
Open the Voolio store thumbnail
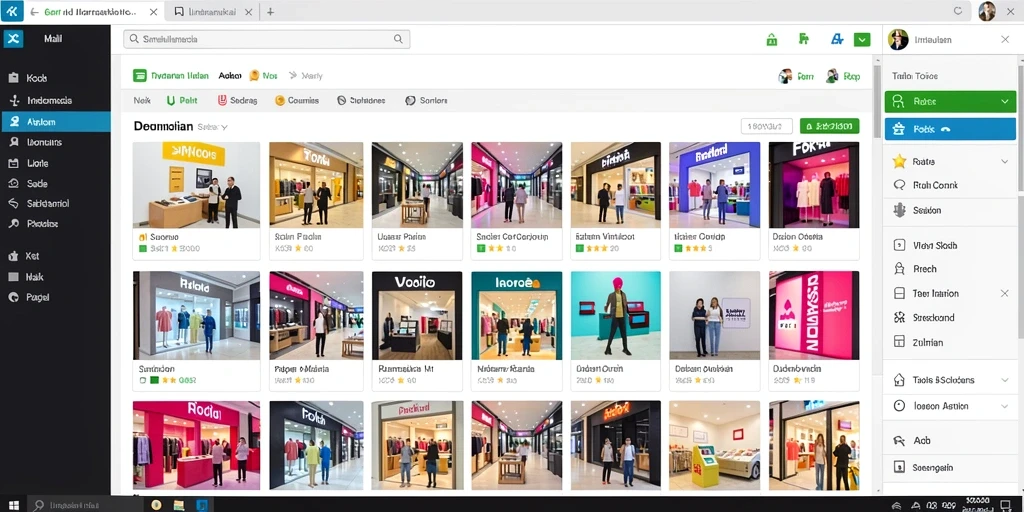[417, 315]
